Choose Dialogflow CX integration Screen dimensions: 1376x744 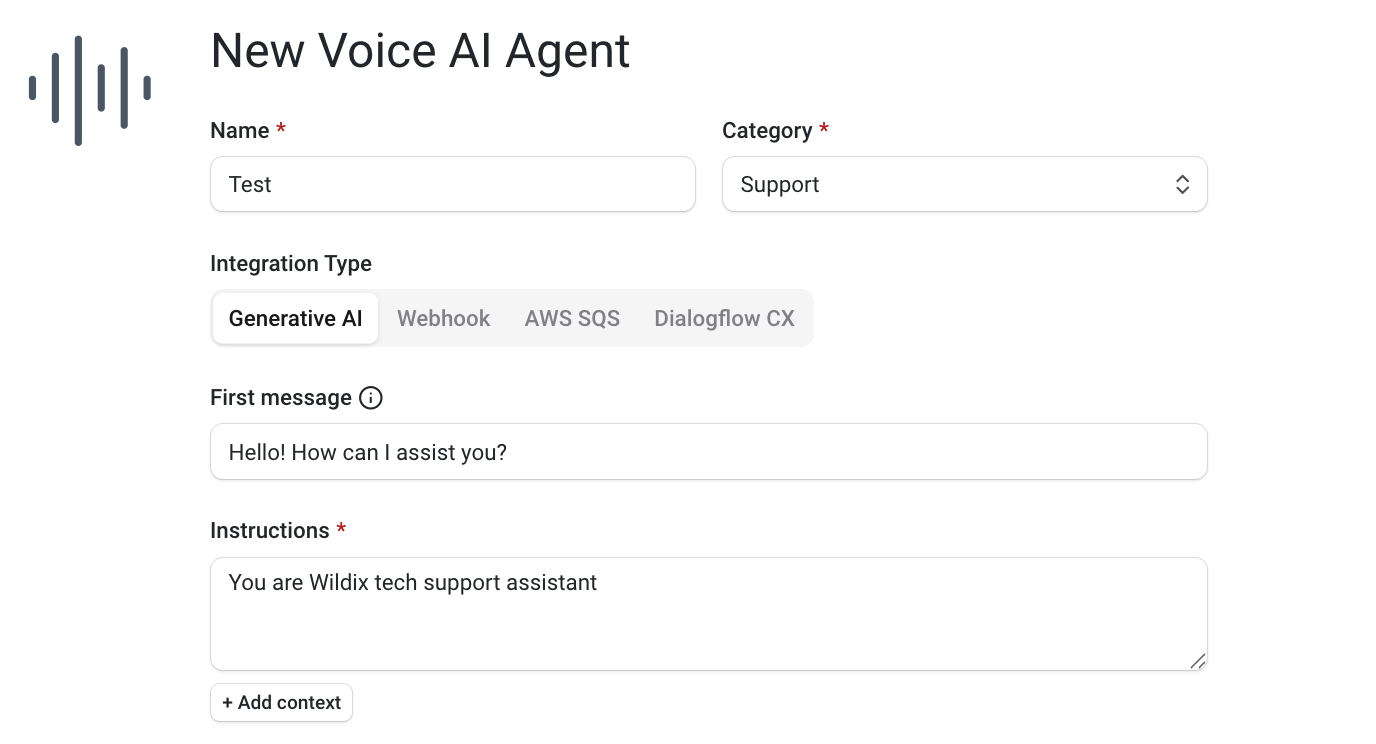(x=724, y=318)
